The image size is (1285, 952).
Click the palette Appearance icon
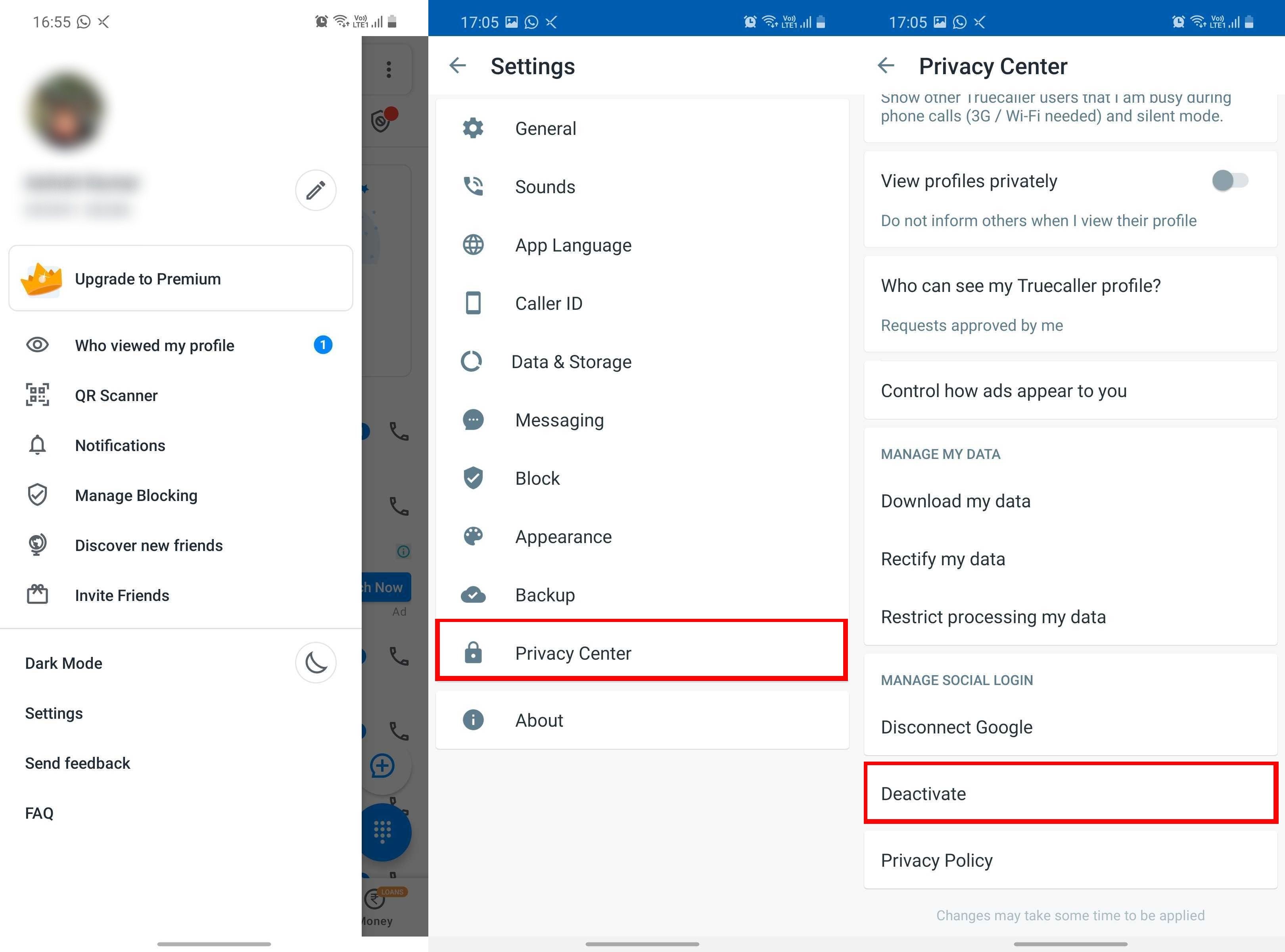[473, 536]
